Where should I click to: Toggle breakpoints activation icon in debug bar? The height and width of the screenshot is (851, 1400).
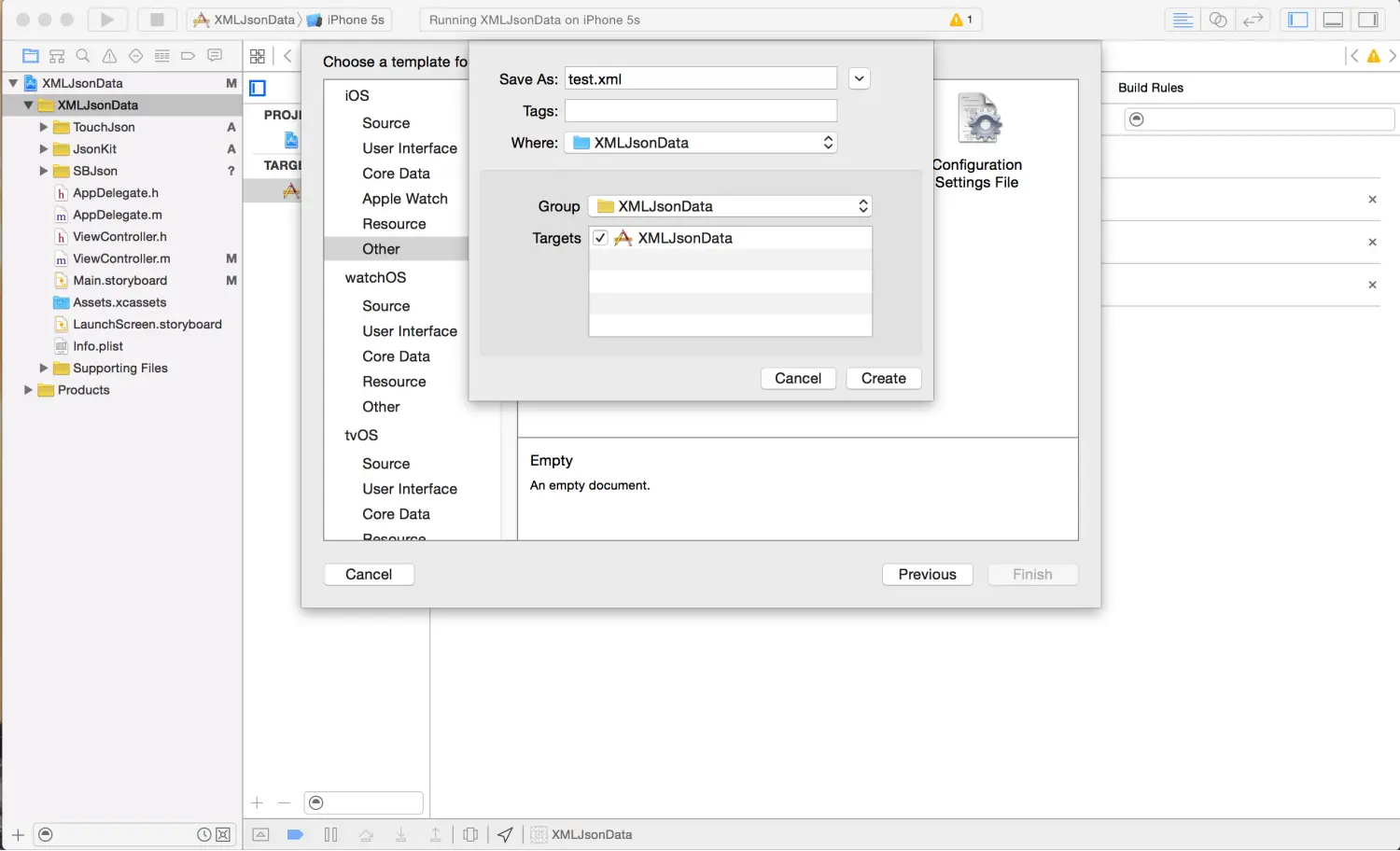[295, 835]
